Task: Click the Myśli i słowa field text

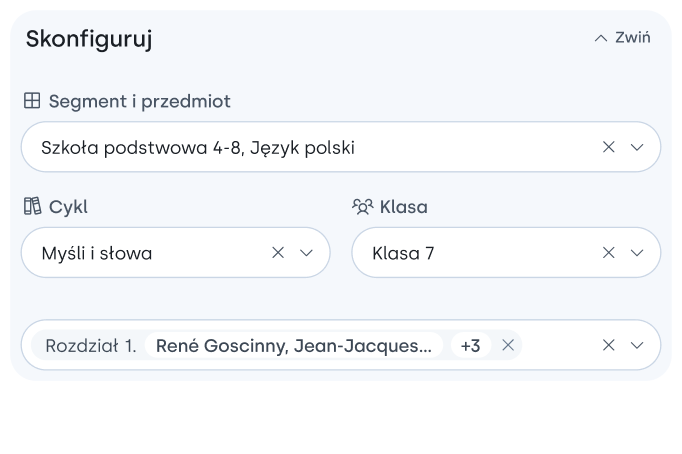Action: (x=97, y=254)
